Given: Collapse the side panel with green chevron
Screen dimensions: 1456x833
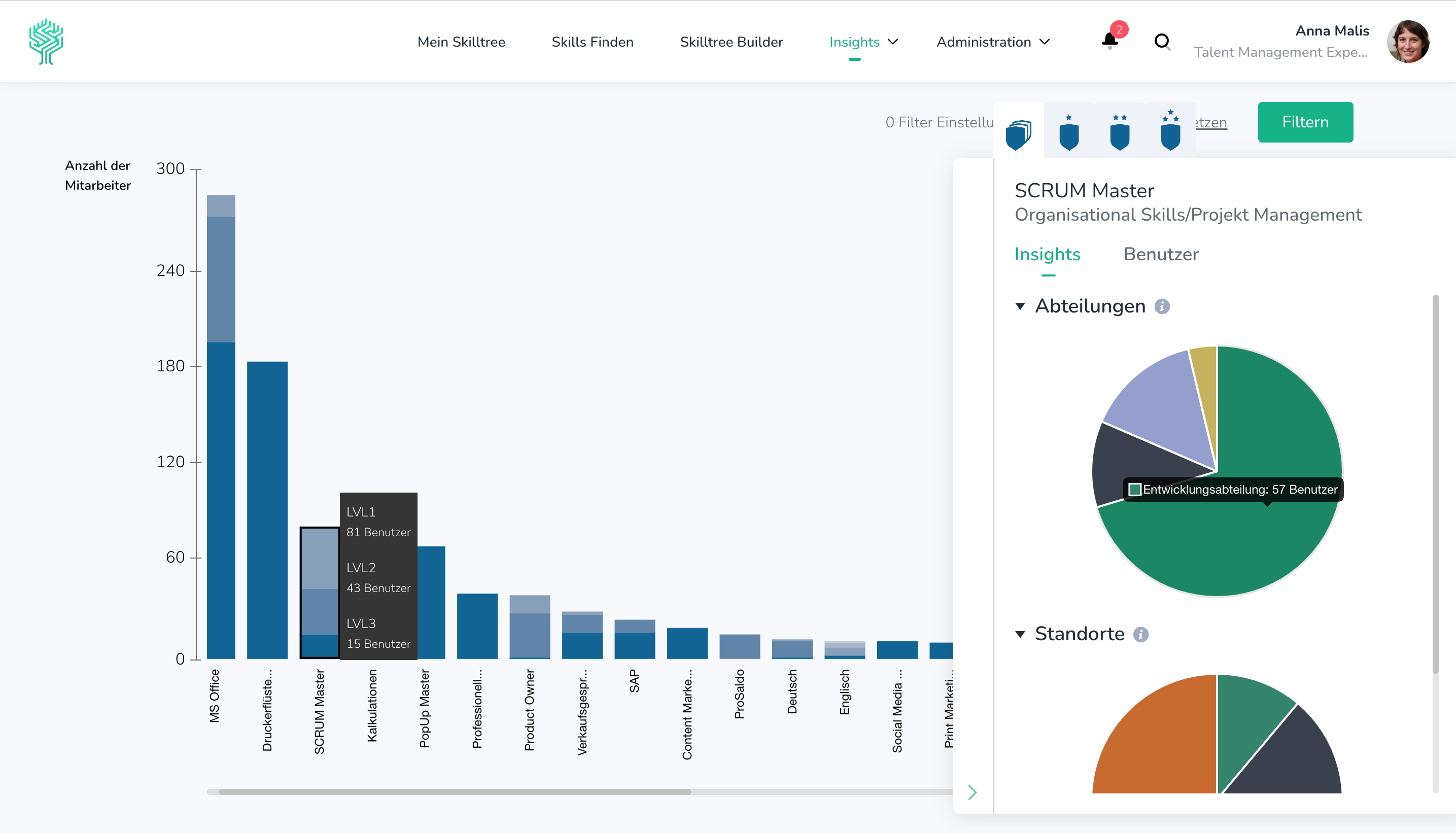Looking at the screenshot, I should click(972, 792).
